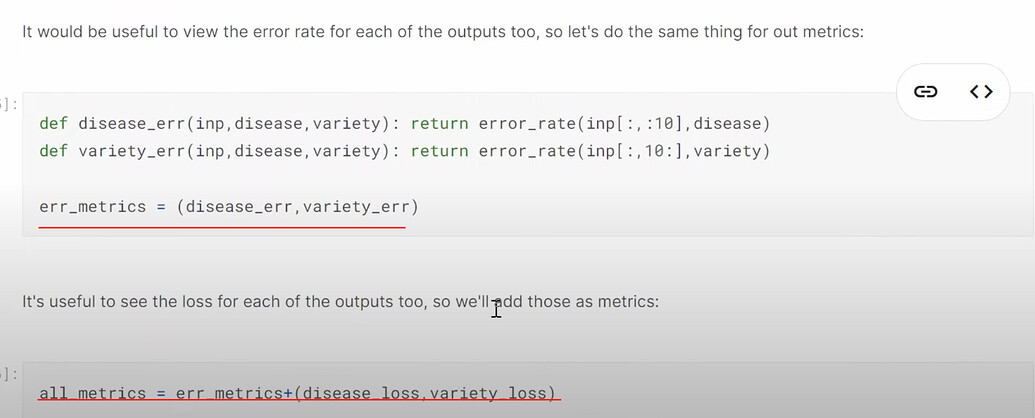Image resolution: width=1035 pixels, height=418 pixels.
Task: Click the paragraph about loss for each output
Action: point(340,300)
